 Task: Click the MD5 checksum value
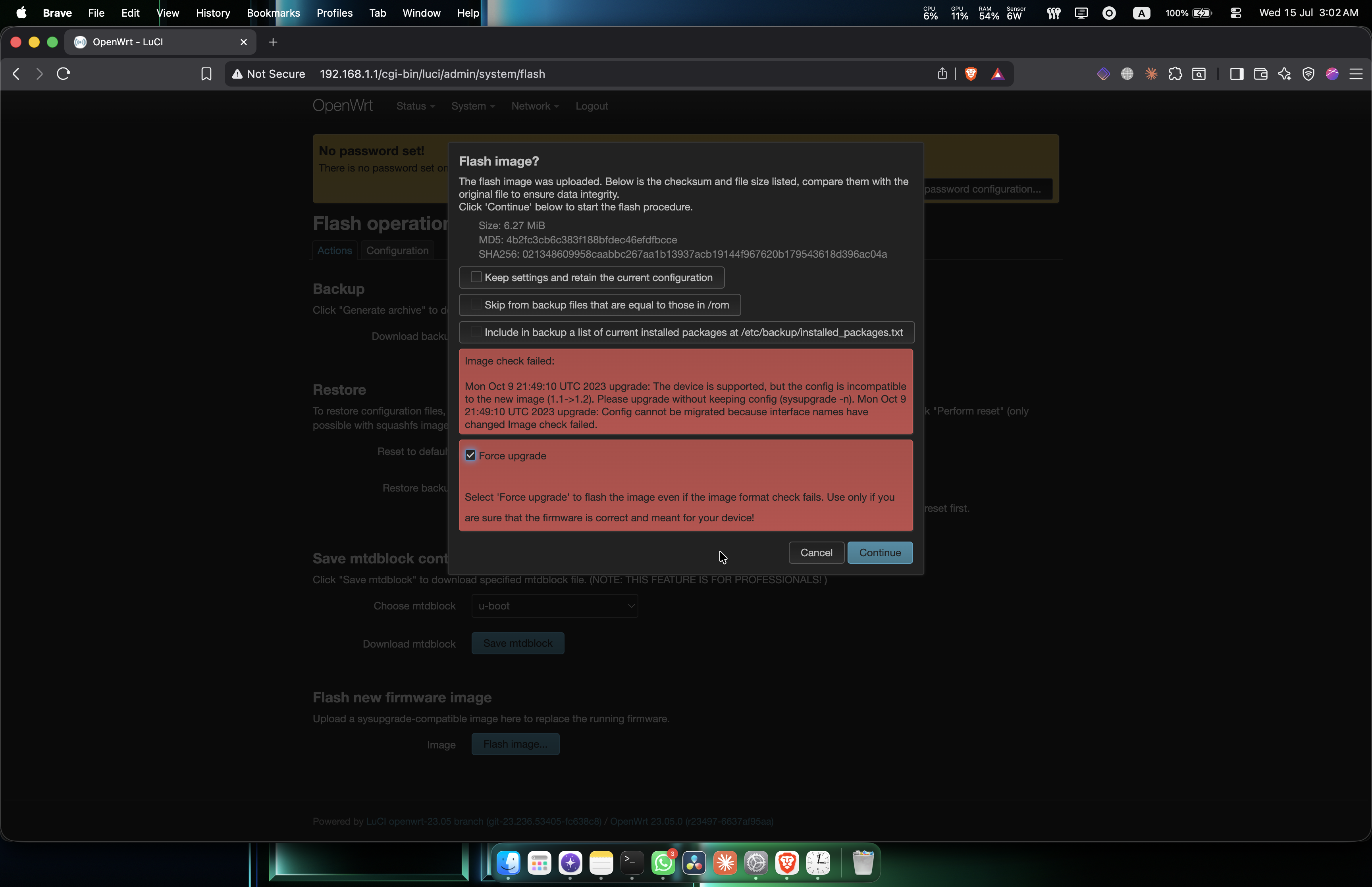(591, 239)
